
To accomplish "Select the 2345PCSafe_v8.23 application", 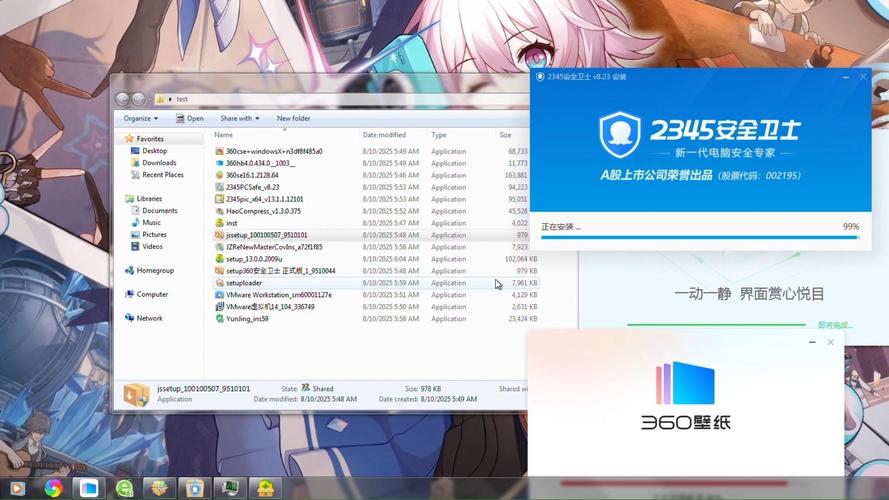I will click(252, 187).
